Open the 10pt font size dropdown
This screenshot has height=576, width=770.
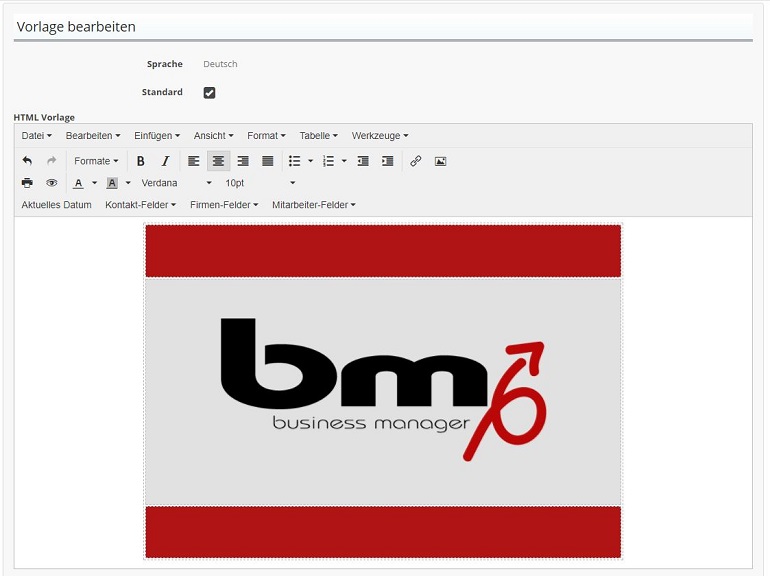pyautogui.click(x=260, y=183)
